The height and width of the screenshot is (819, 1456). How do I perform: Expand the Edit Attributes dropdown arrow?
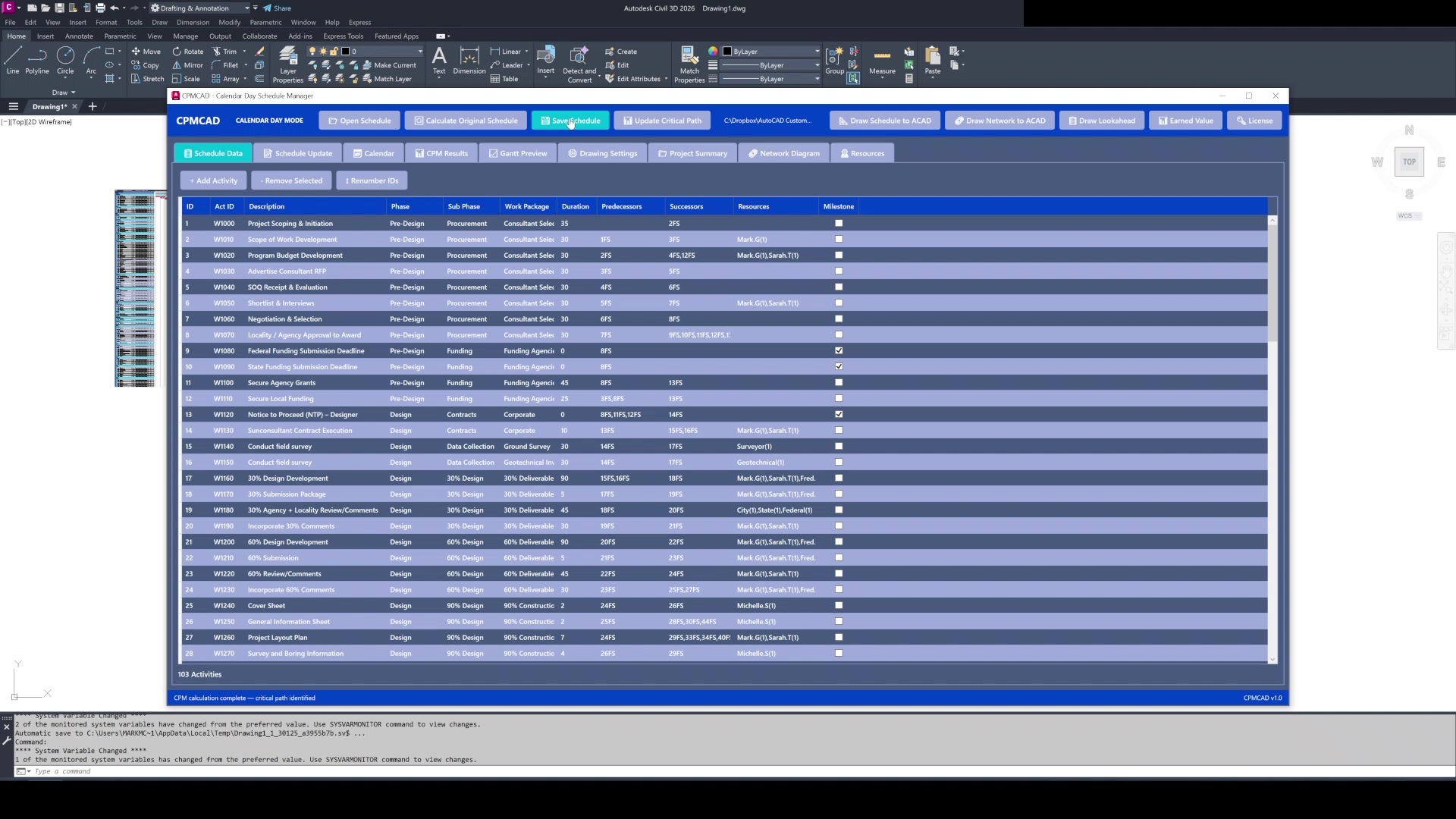(666, 79)
